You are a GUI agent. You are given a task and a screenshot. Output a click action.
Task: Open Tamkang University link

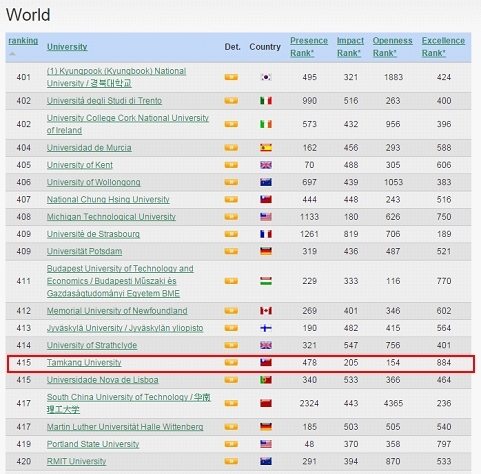84,363
